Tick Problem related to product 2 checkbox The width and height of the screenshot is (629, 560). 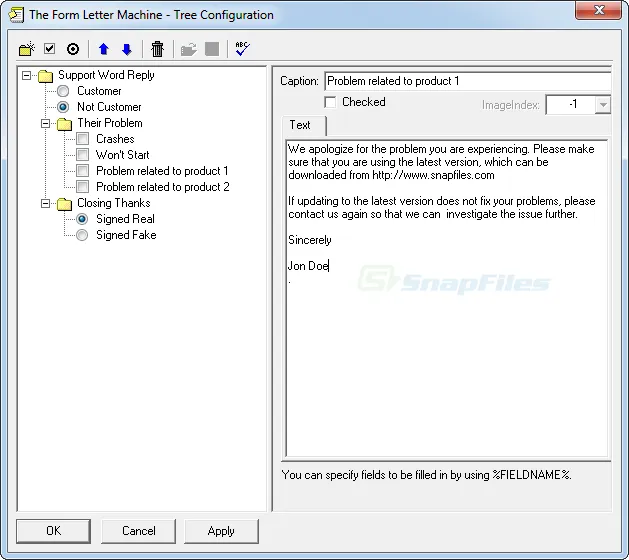(x=83, y=187)
